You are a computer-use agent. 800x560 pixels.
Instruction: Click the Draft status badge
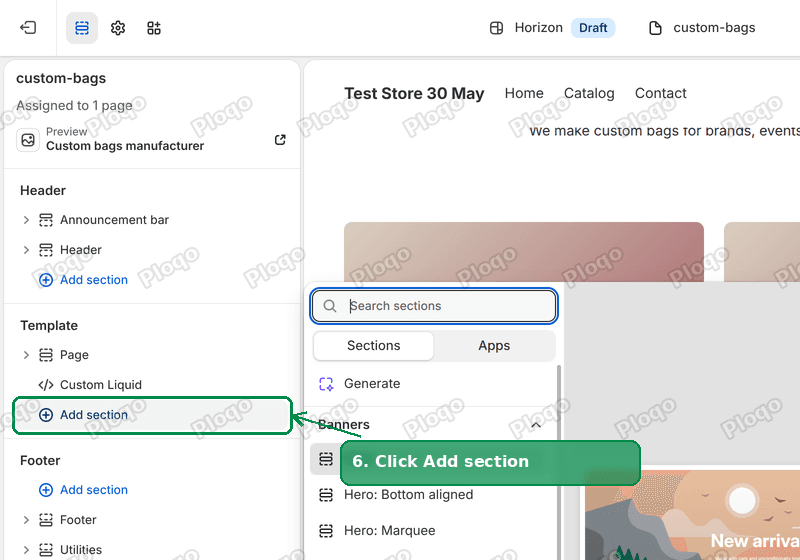[x=593, y=28]
